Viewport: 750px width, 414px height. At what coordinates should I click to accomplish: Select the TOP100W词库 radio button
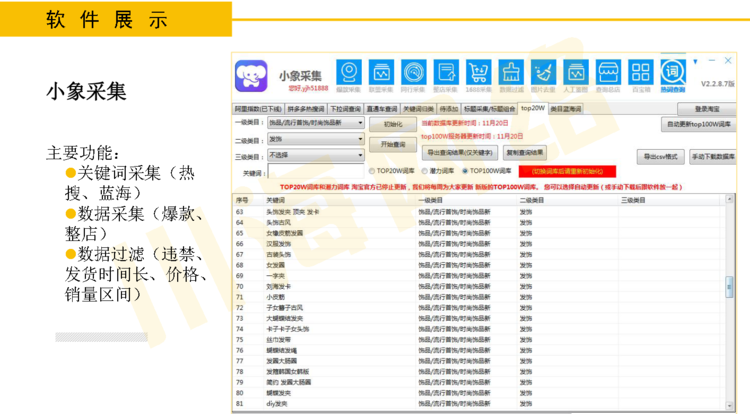click(464, 171)
